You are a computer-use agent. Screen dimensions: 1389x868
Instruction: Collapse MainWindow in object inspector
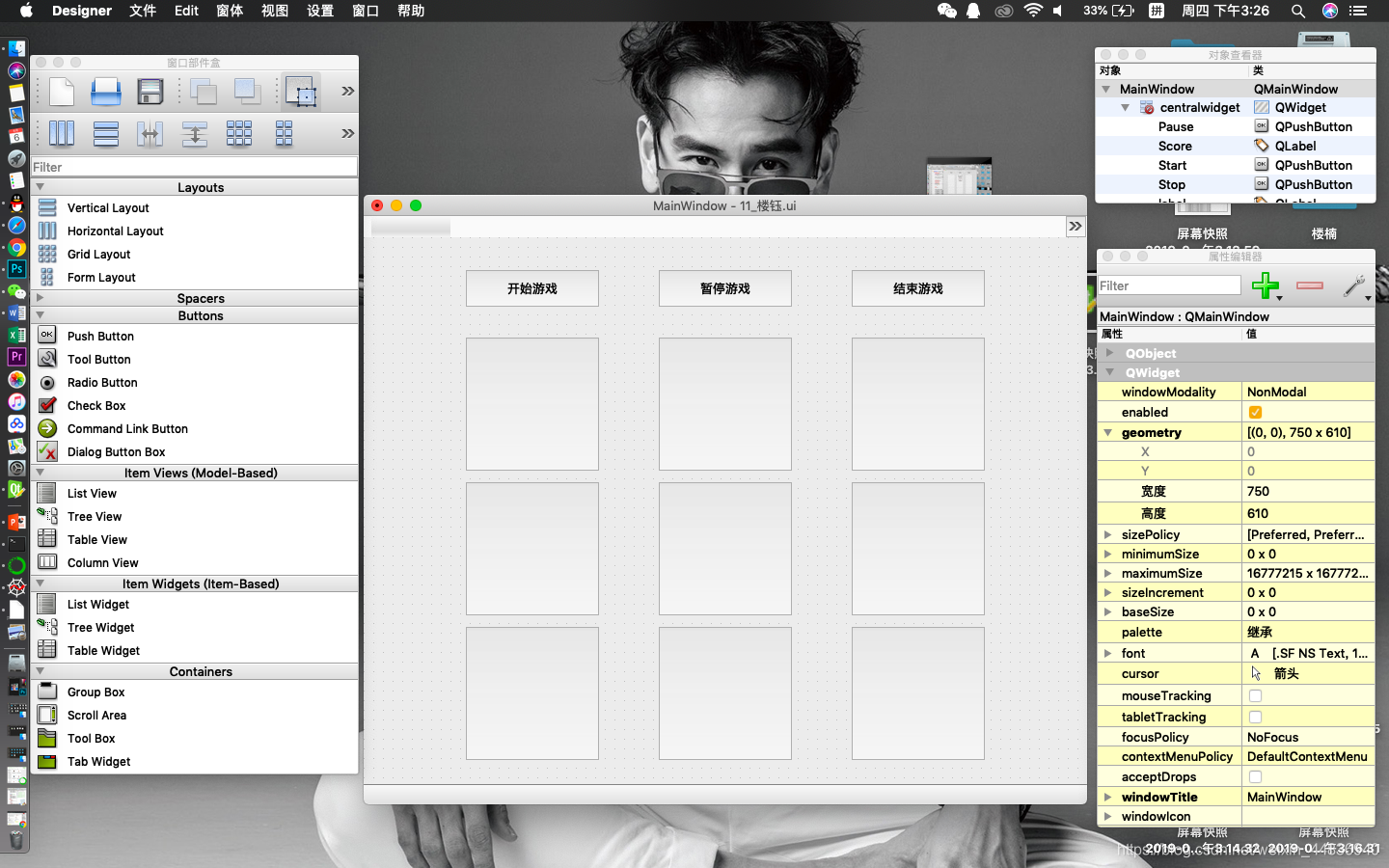pyautogui.click(x=1106, y=89)
